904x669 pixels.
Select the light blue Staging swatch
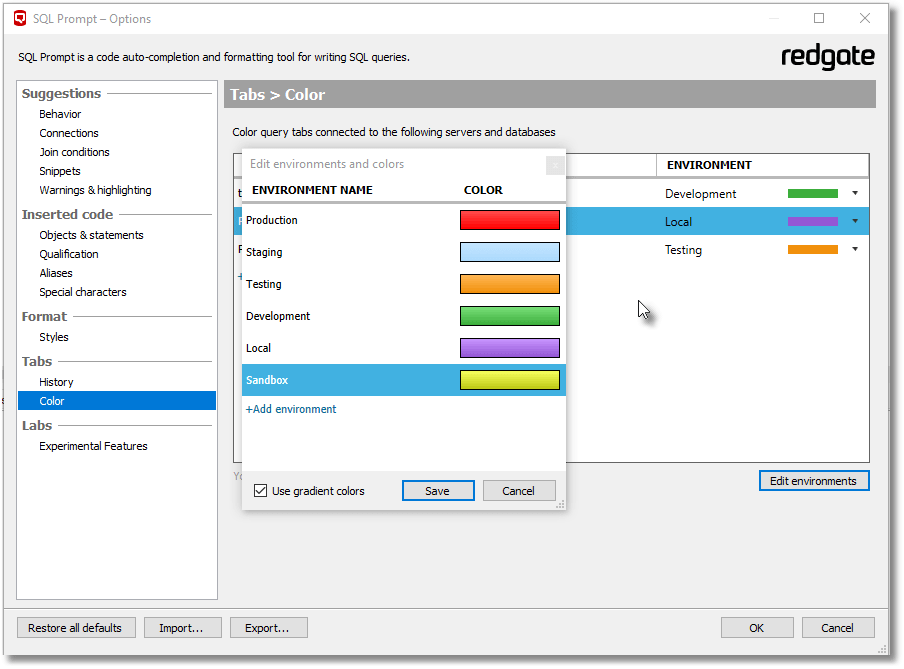point(509,252)
